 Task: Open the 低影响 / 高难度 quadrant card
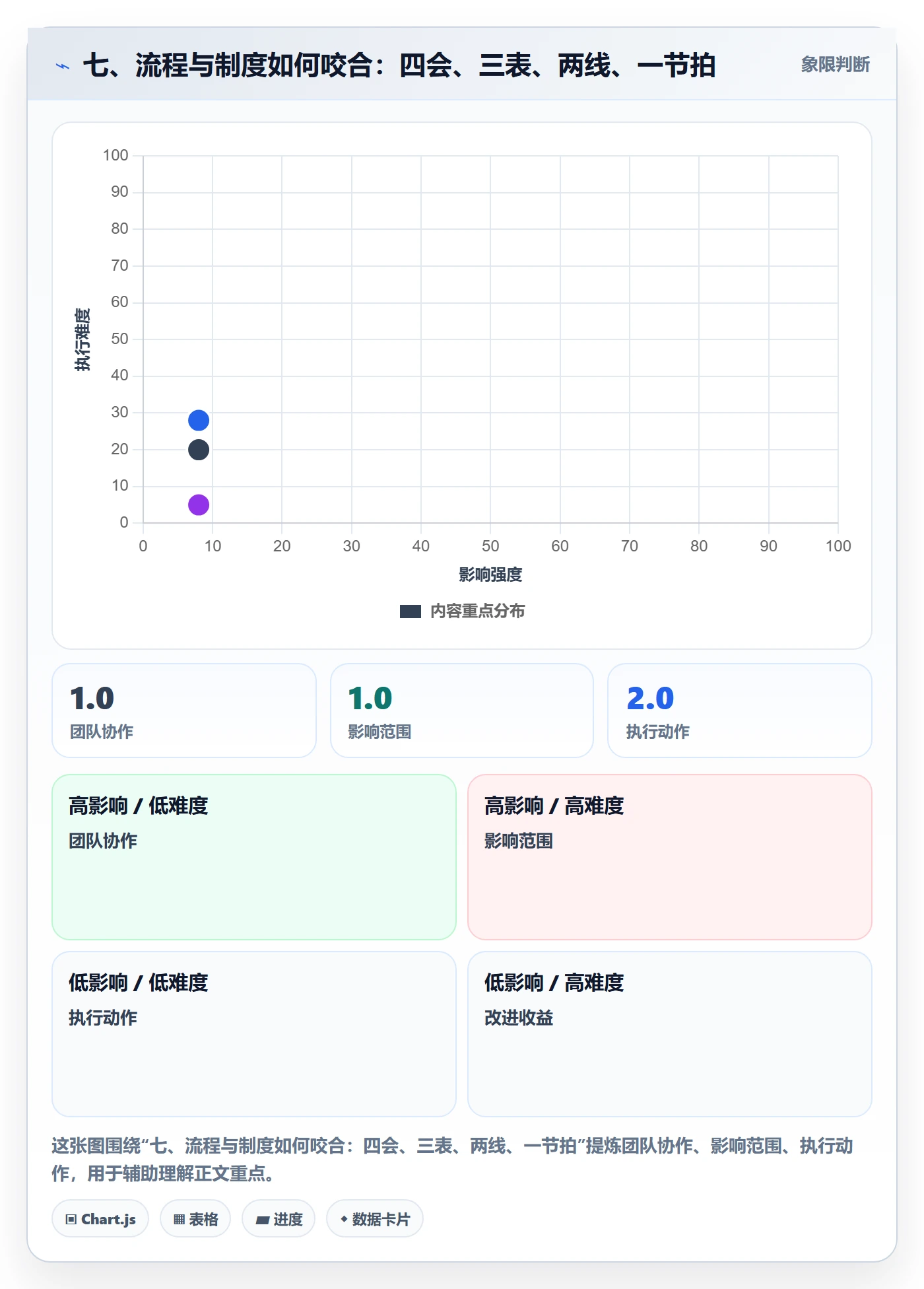click(670, 1034)
